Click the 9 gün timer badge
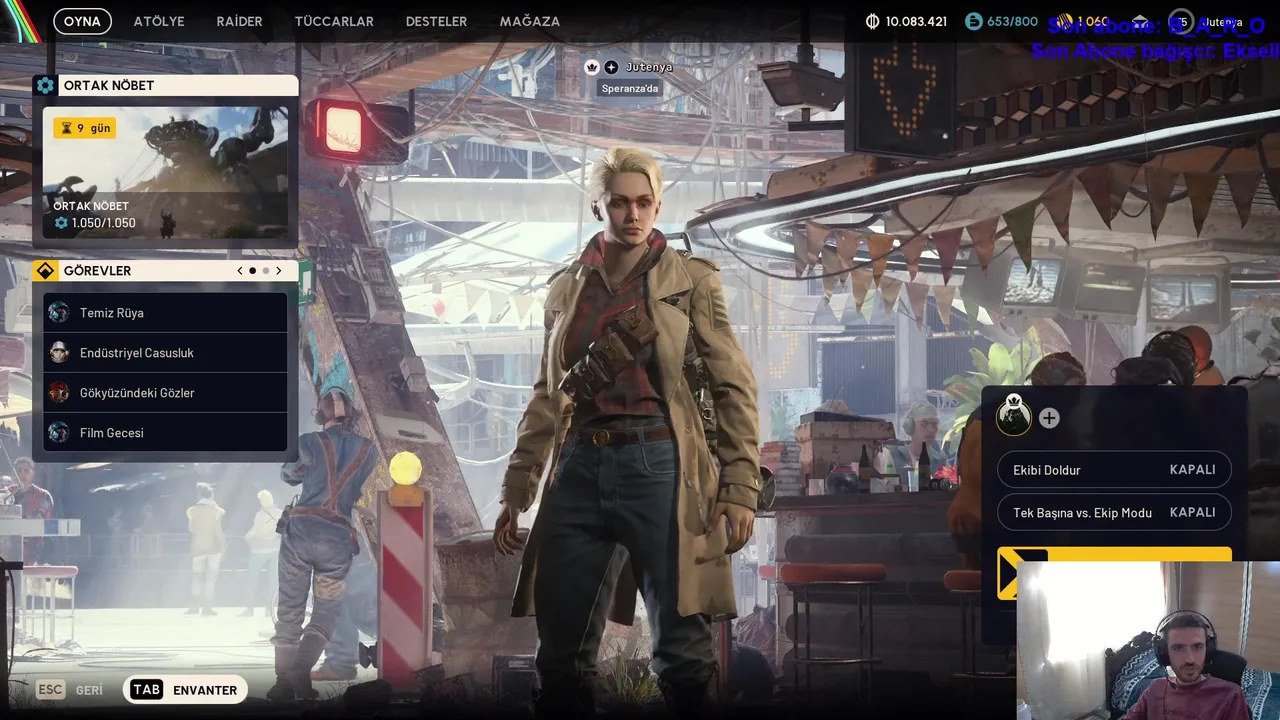 click(x=85, y=128)
